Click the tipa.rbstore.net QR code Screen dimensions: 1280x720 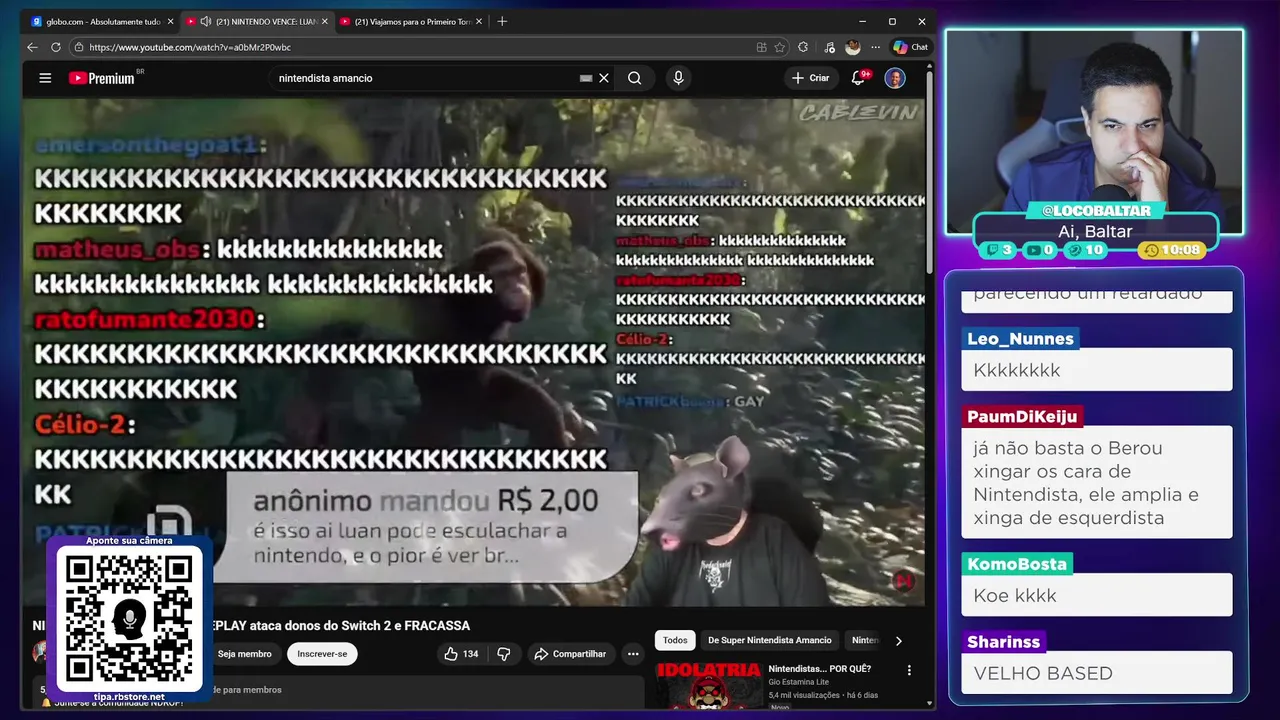click(x=129, y=619)
